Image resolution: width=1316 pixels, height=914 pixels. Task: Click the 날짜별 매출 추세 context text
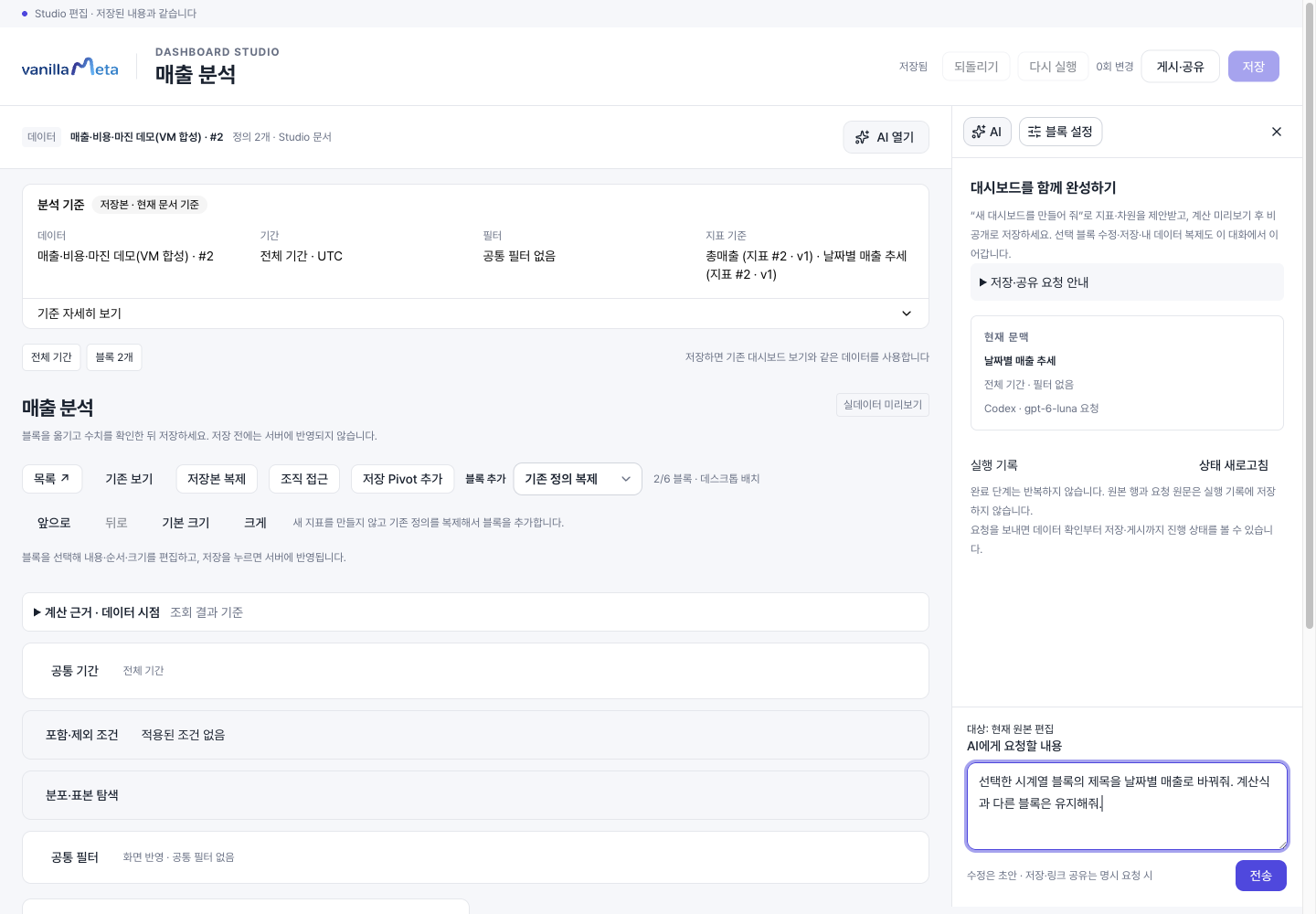click(1020, 361)
